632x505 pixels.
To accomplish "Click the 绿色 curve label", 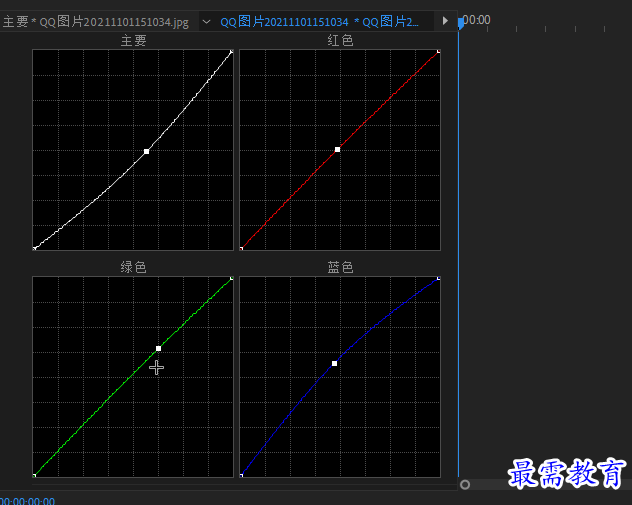I will pos(133,267).
